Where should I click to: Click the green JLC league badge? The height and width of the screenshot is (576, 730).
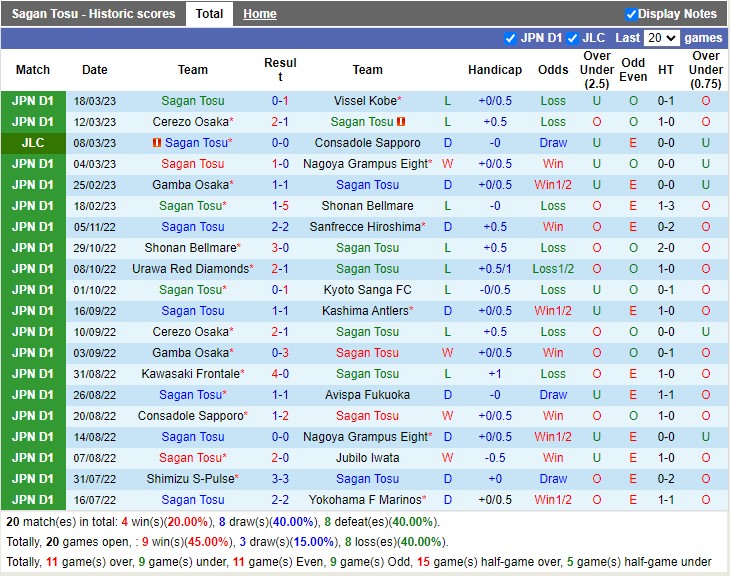[x=33, y=143]
